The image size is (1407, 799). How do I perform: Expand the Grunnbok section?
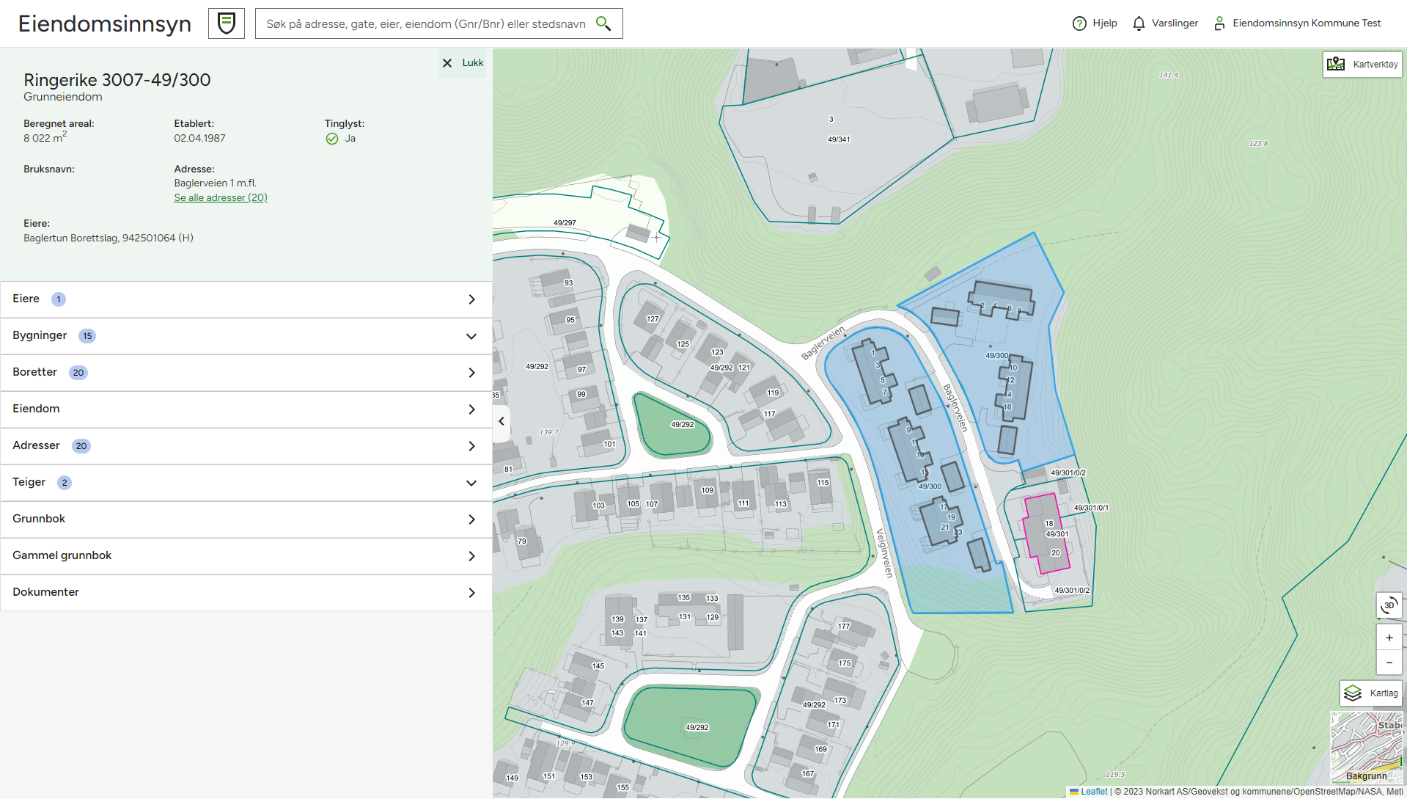click(x=246, y=519)
